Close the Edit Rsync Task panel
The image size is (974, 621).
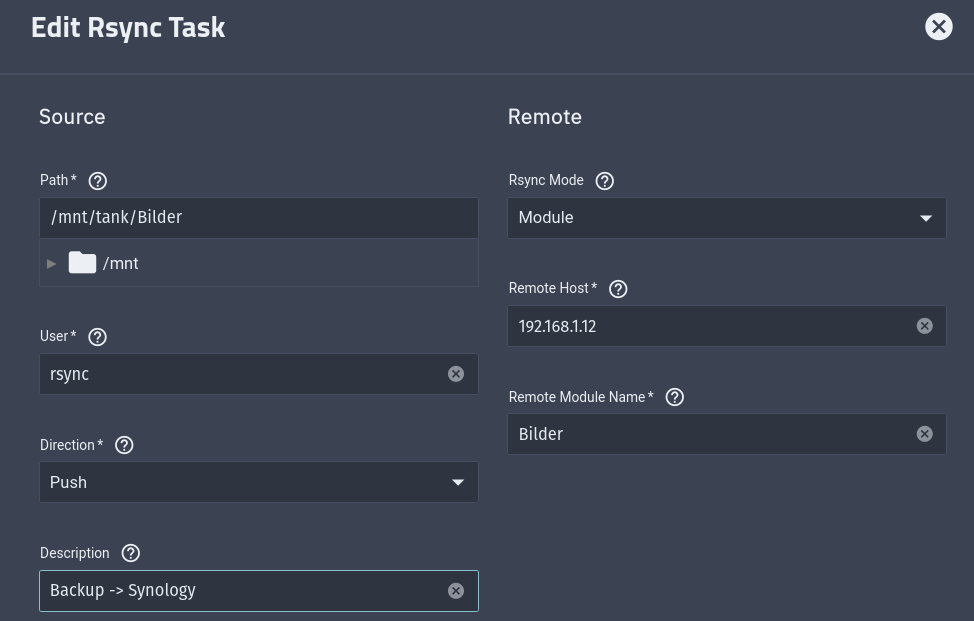[938, 27]
